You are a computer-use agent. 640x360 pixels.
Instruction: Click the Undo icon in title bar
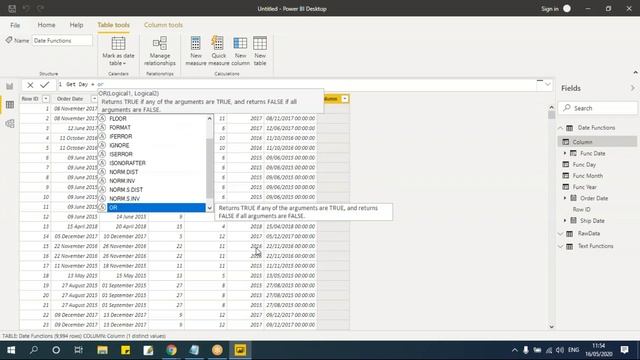(x=26, y=8)
